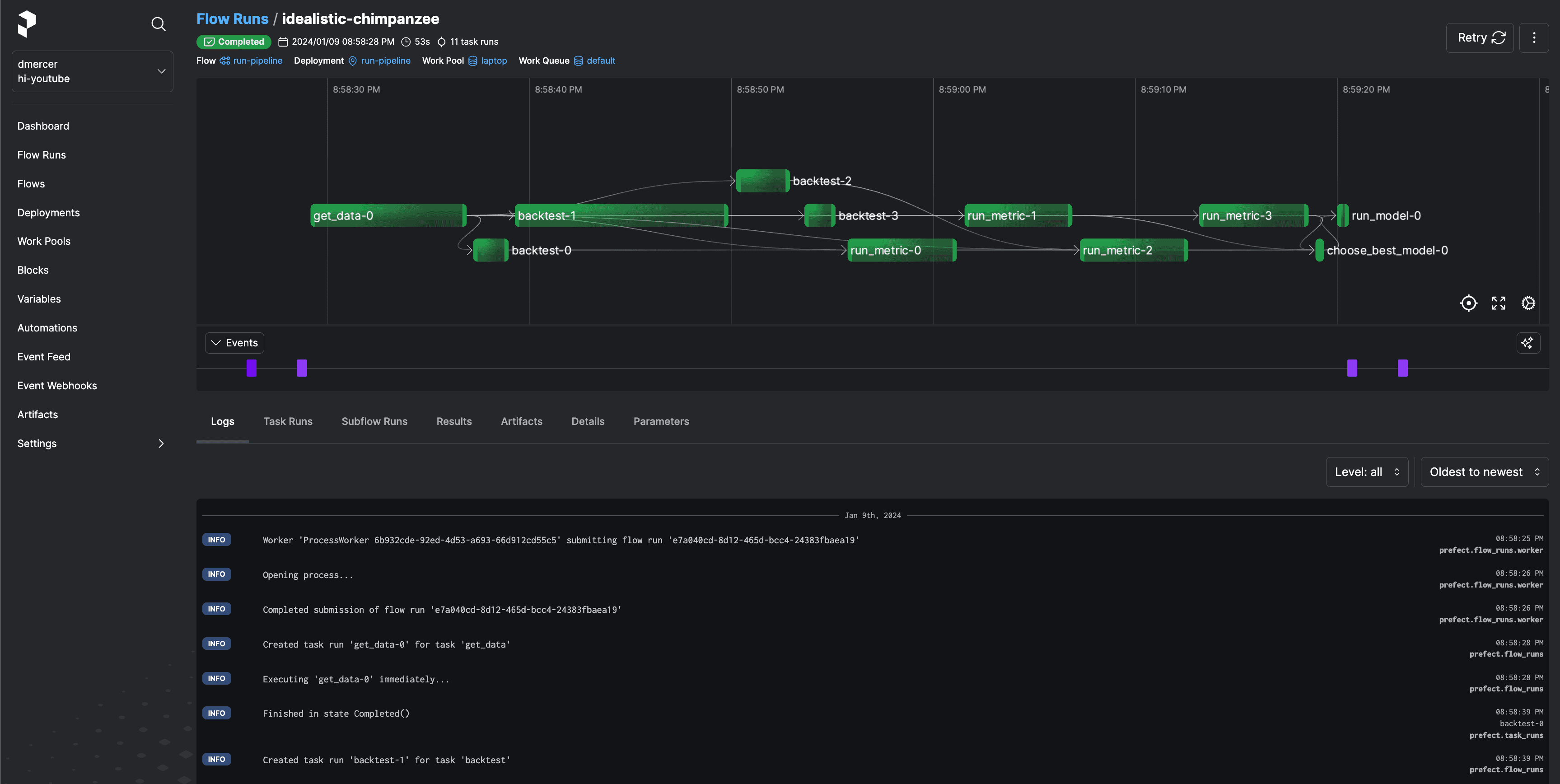Switch to the Task Runs tab
This screenshot has width=1560, height=784.
point(288,421)
